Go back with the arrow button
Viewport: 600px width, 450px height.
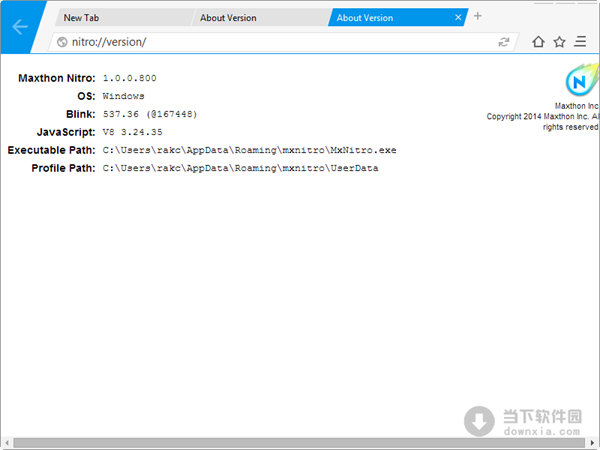[20, 27]
